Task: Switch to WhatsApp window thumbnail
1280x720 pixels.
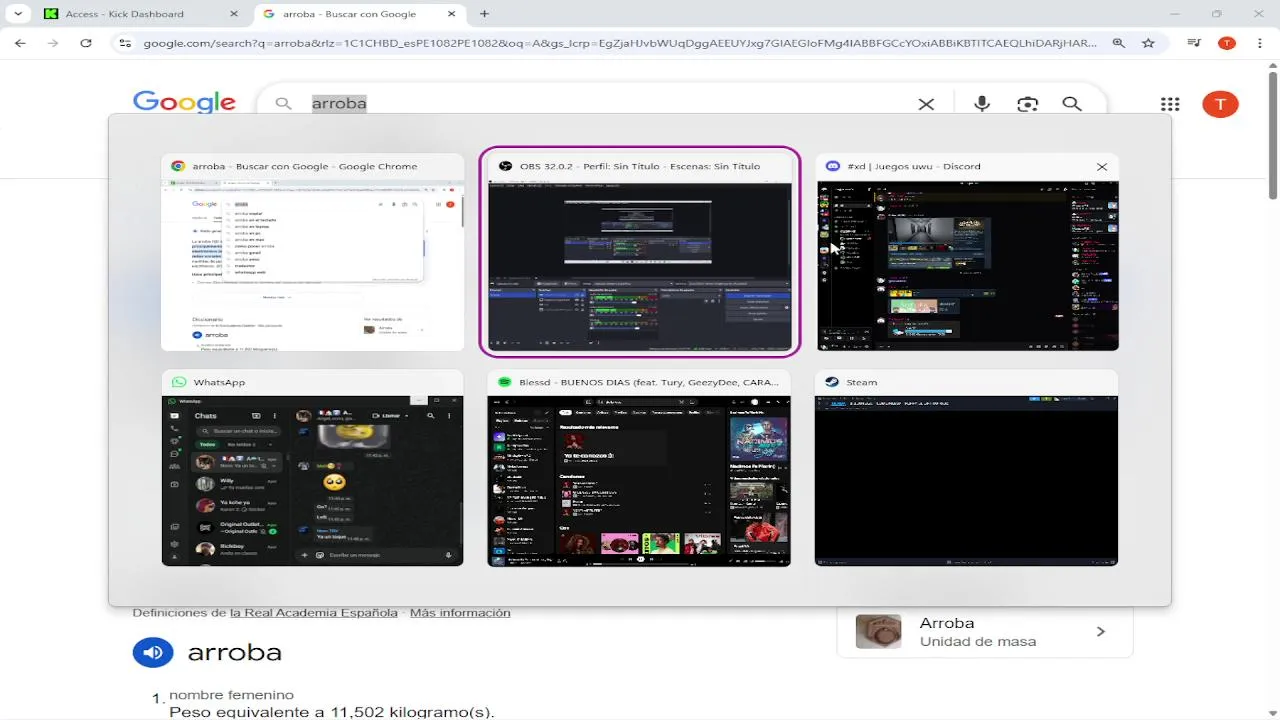Action: point(313,481)
